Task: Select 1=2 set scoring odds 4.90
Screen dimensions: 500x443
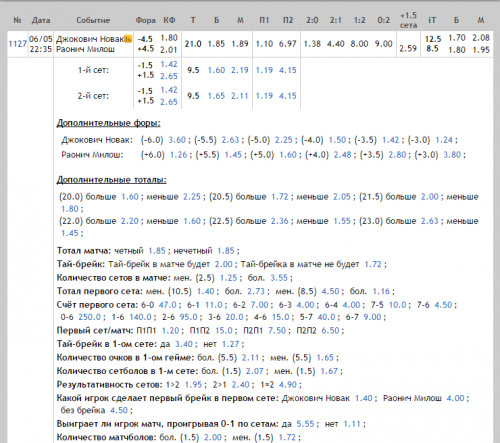Action: [x=288, y=385]
